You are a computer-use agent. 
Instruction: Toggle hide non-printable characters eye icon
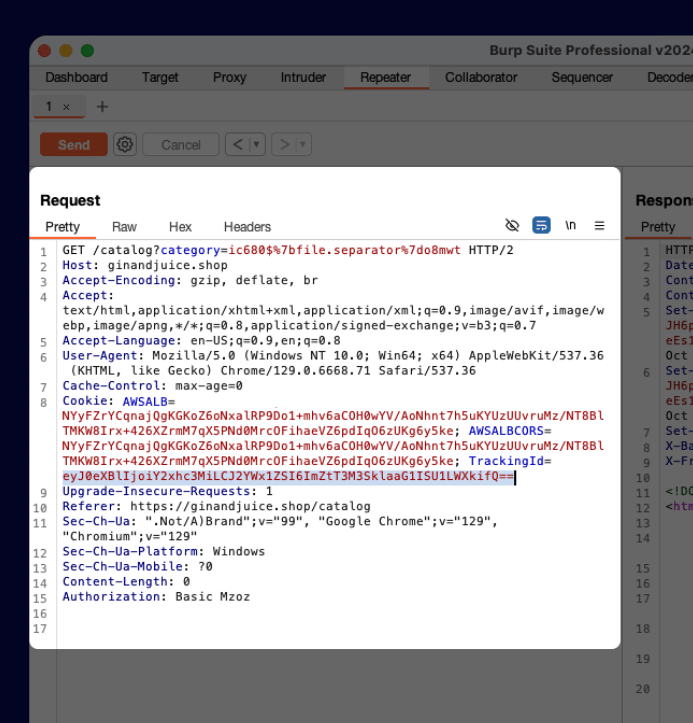[512, 225]
